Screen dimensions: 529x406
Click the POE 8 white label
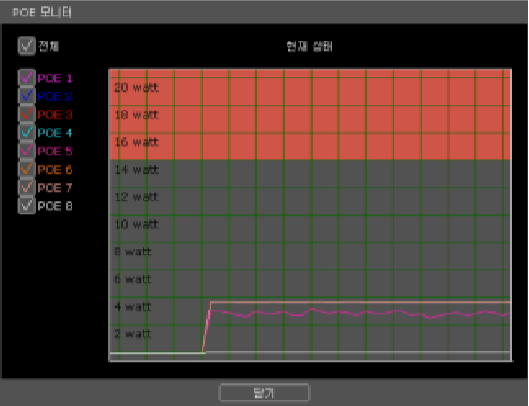[x=55, y=206]
